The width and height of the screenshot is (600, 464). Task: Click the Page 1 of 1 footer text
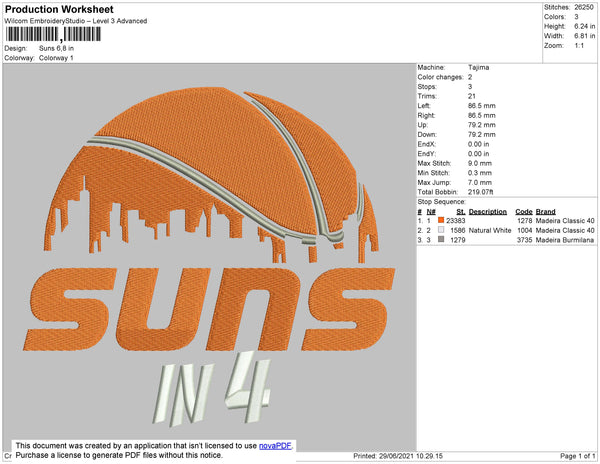pos(574,455)
